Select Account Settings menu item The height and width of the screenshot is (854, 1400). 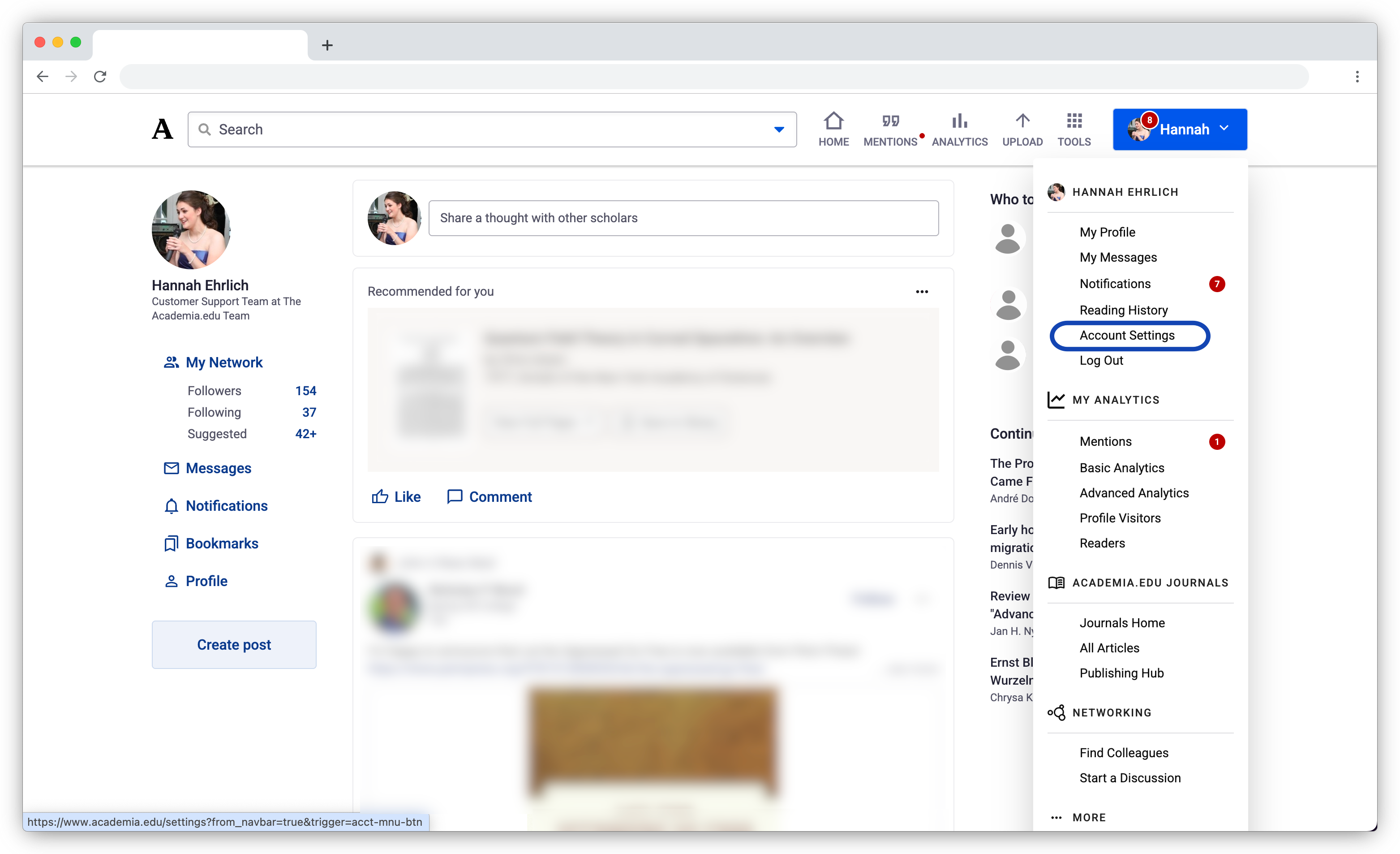pos(1127,336)
